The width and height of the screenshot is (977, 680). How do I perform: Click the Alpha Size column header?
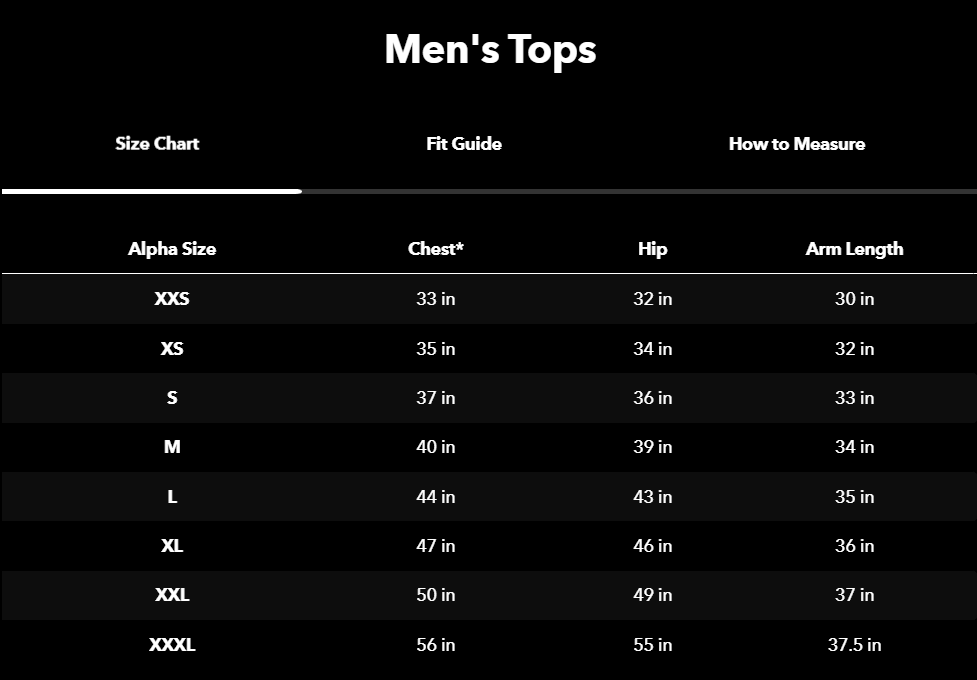pyautogui.click(x=172, y=249)
